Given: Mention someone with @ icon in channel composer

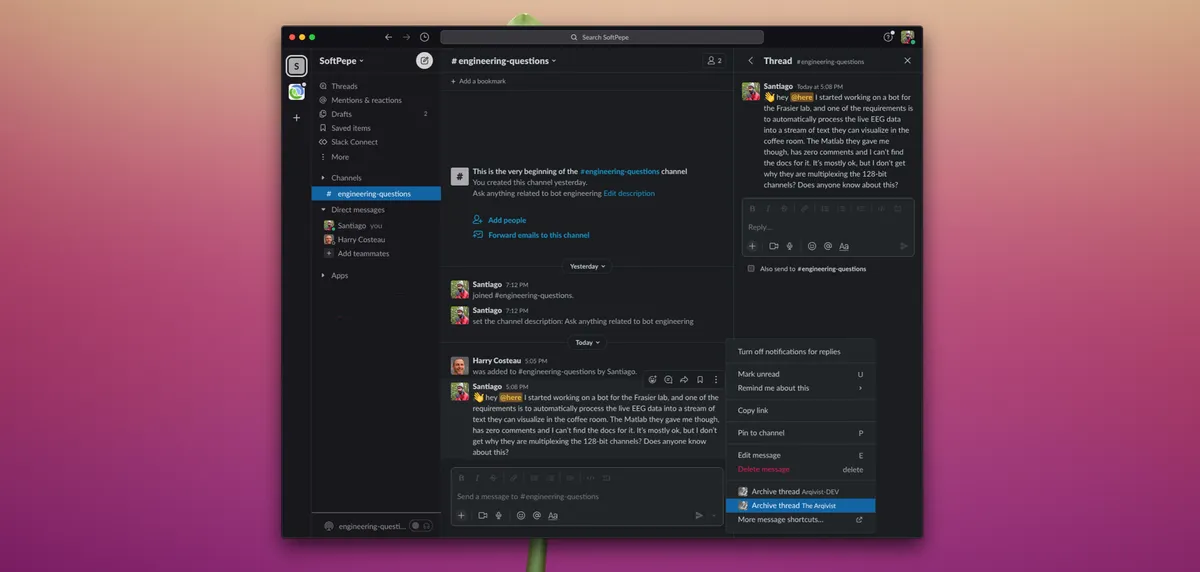Looking at the screenshot, I should click(536, 515).
